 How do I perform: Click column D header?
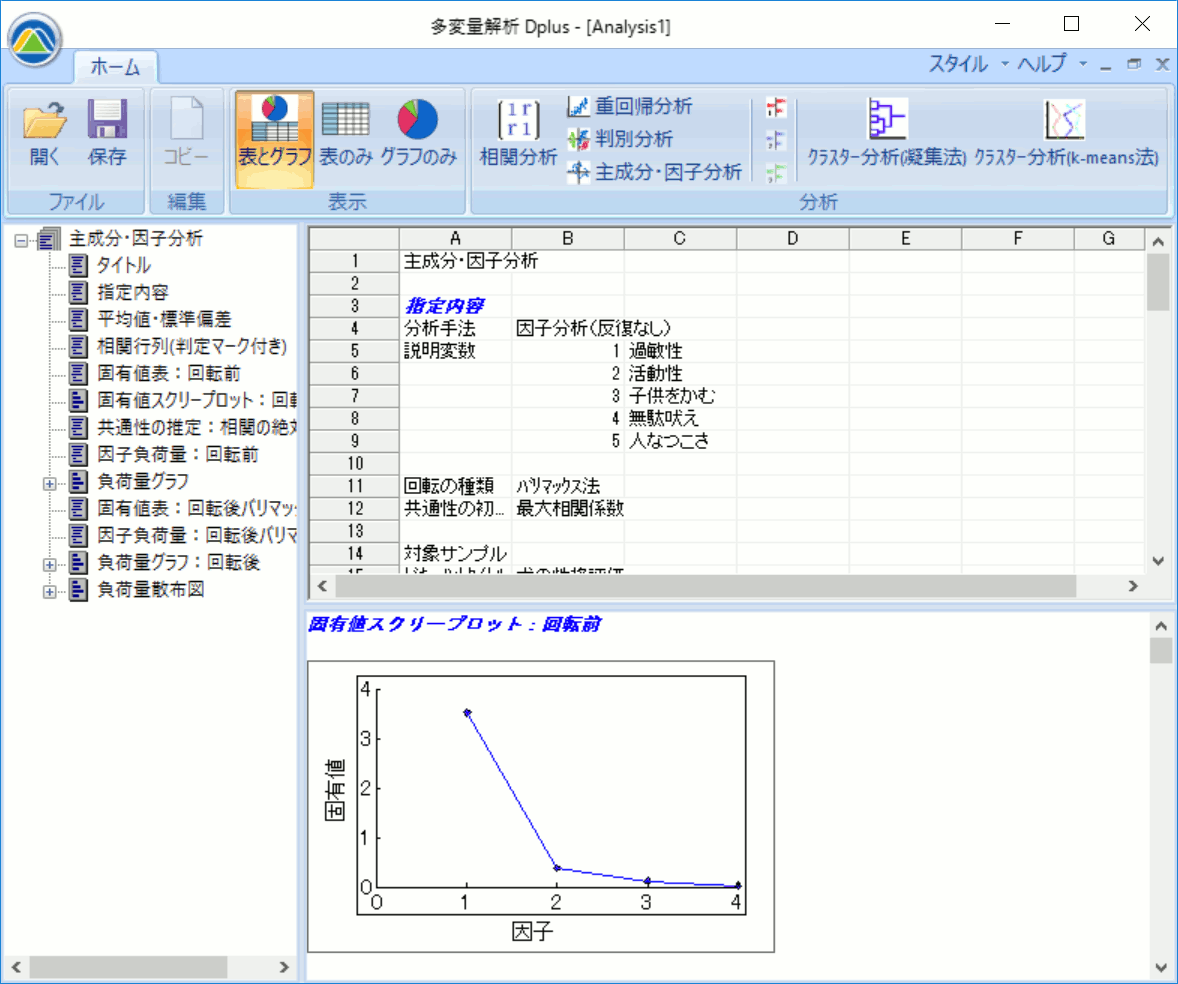pyautogui.click(x=793, y=238)
